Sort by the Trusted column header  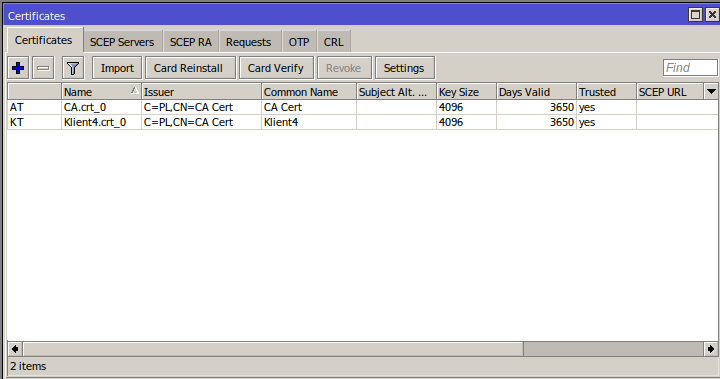tap(606, 92)
